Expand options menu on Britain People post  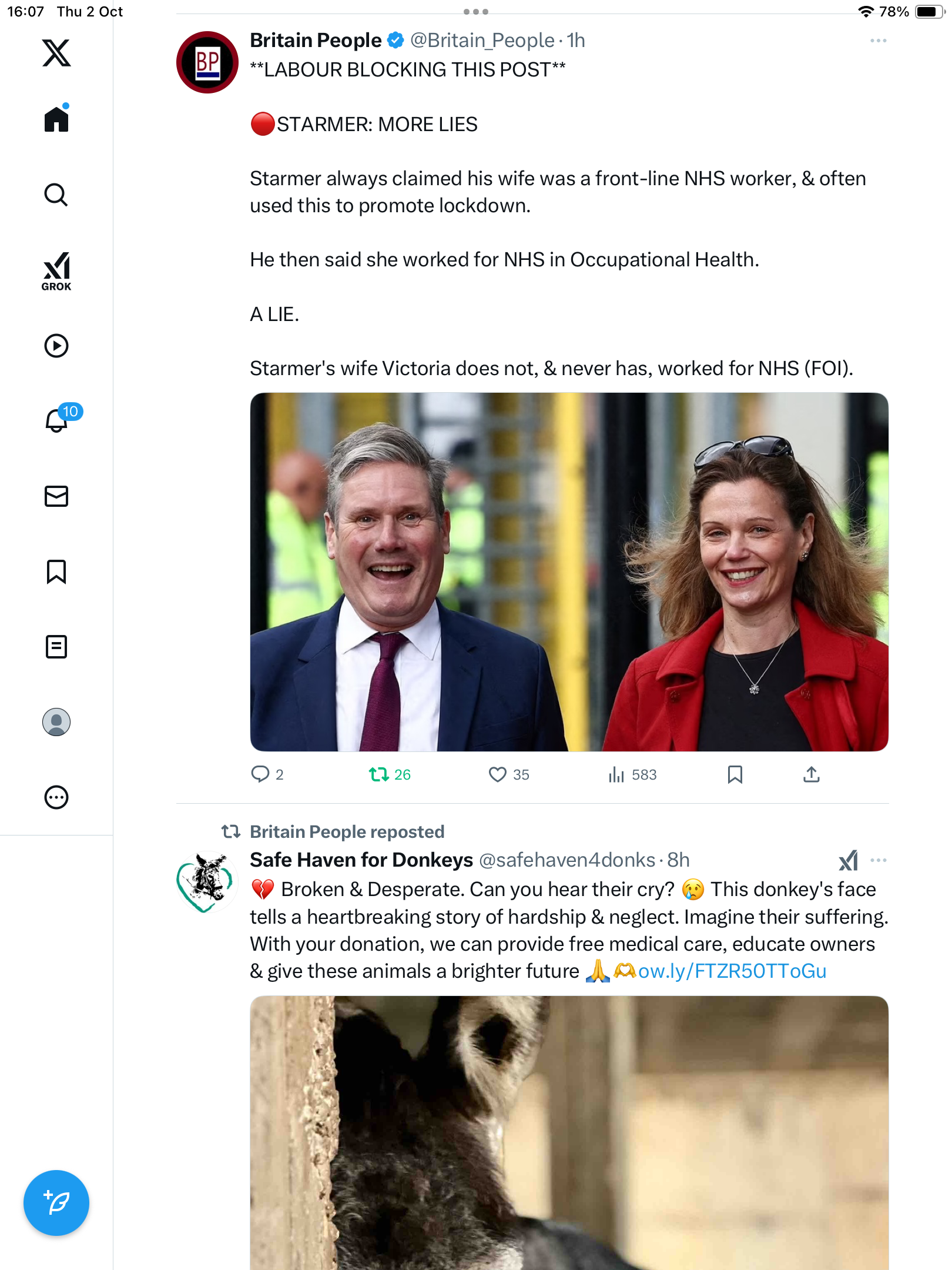(x=878, y=41)
